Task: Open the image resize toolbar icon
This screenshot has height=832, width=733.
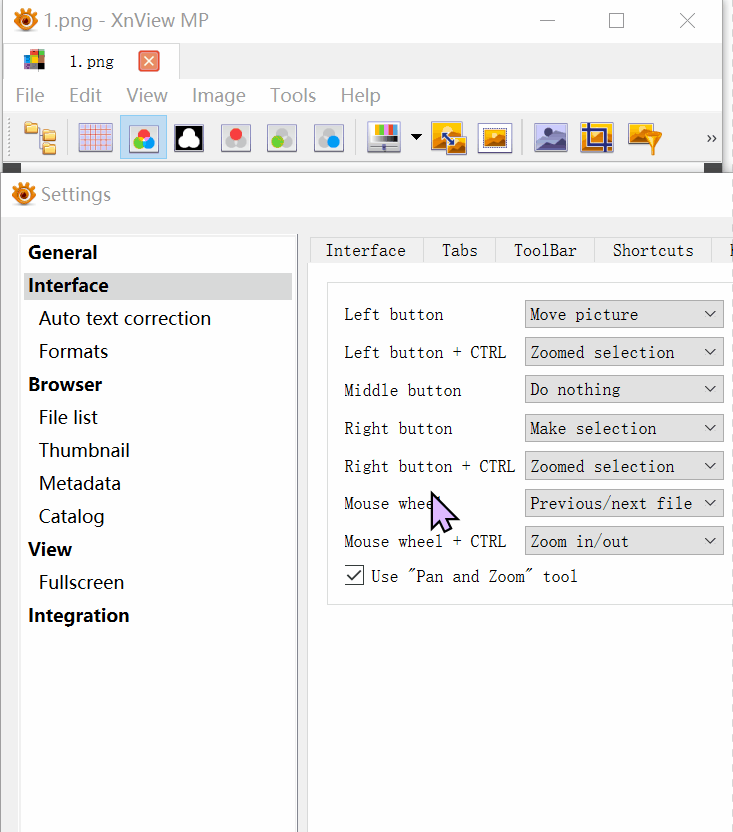Action: coord(448,138)
